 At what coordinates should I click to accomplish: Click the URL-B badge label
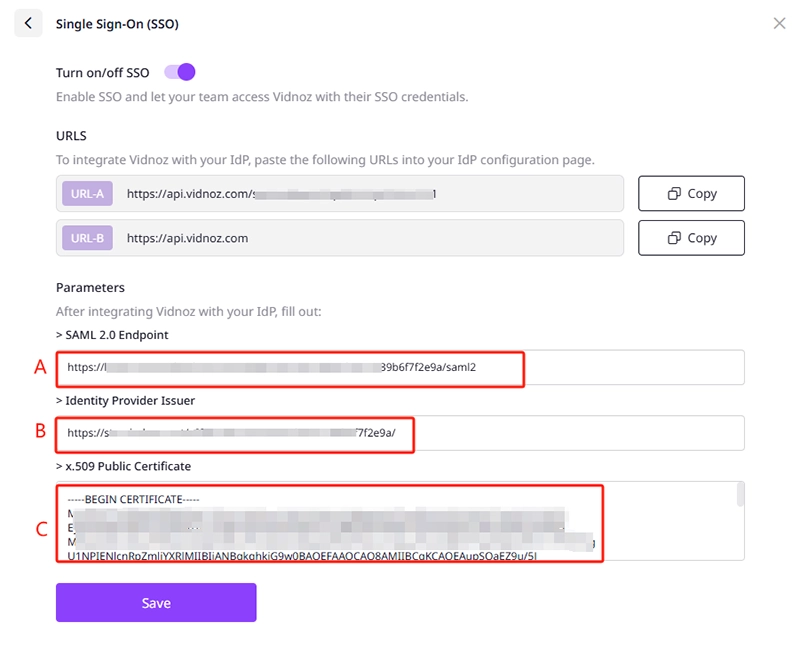click(87, 238)
